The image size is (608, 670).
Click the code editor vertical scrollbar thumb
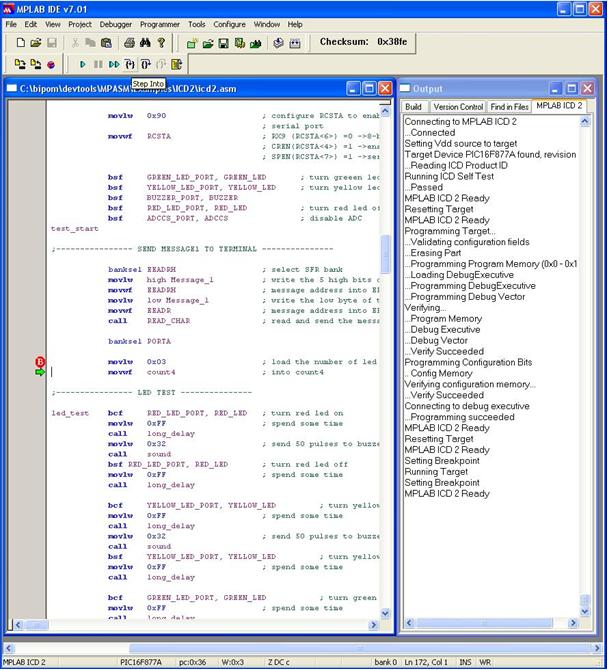[x=385, y=254]
